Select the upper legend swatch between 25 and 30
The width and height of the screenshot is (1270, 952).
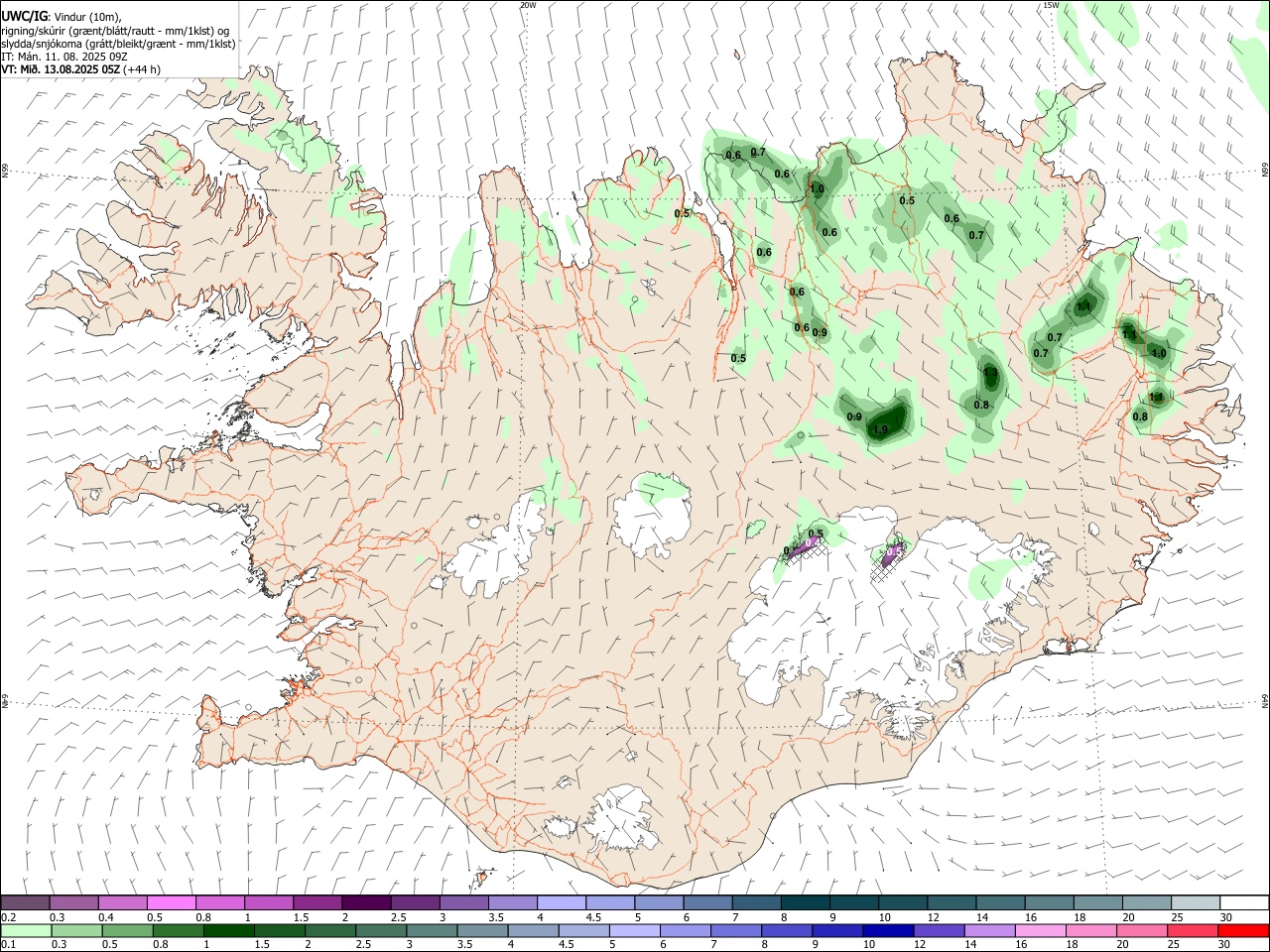1197,902
